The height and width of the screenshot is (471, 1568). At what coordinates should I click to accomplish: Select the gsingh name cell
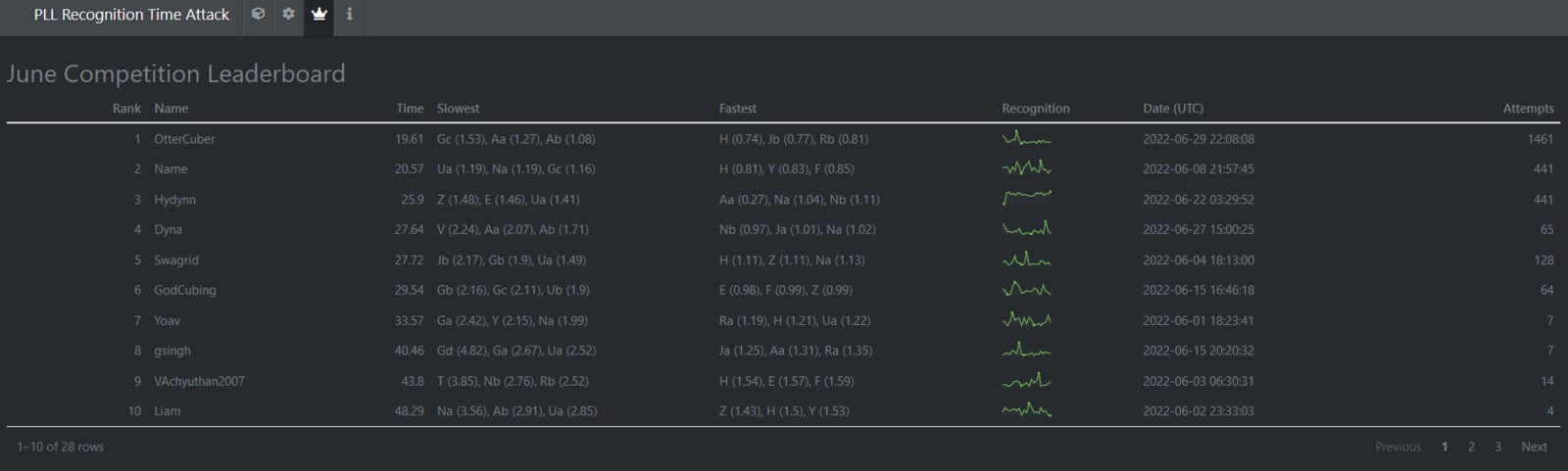coord(172,351)
